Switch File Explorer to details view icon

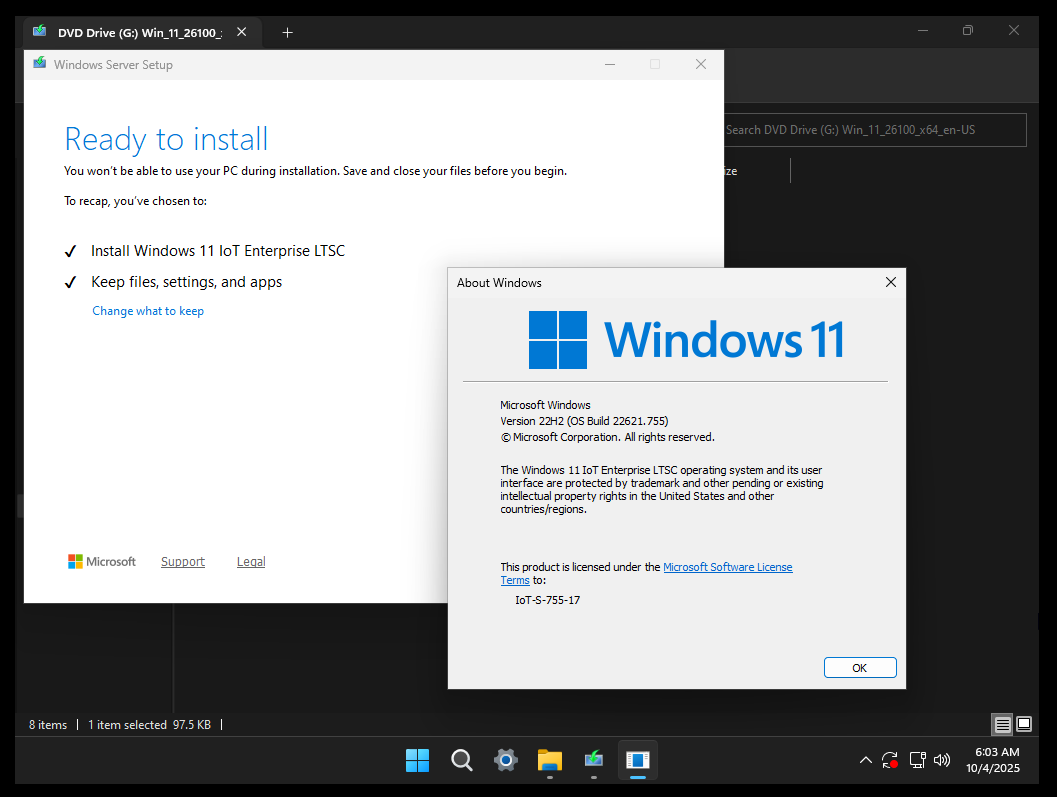click(1002, 725)
